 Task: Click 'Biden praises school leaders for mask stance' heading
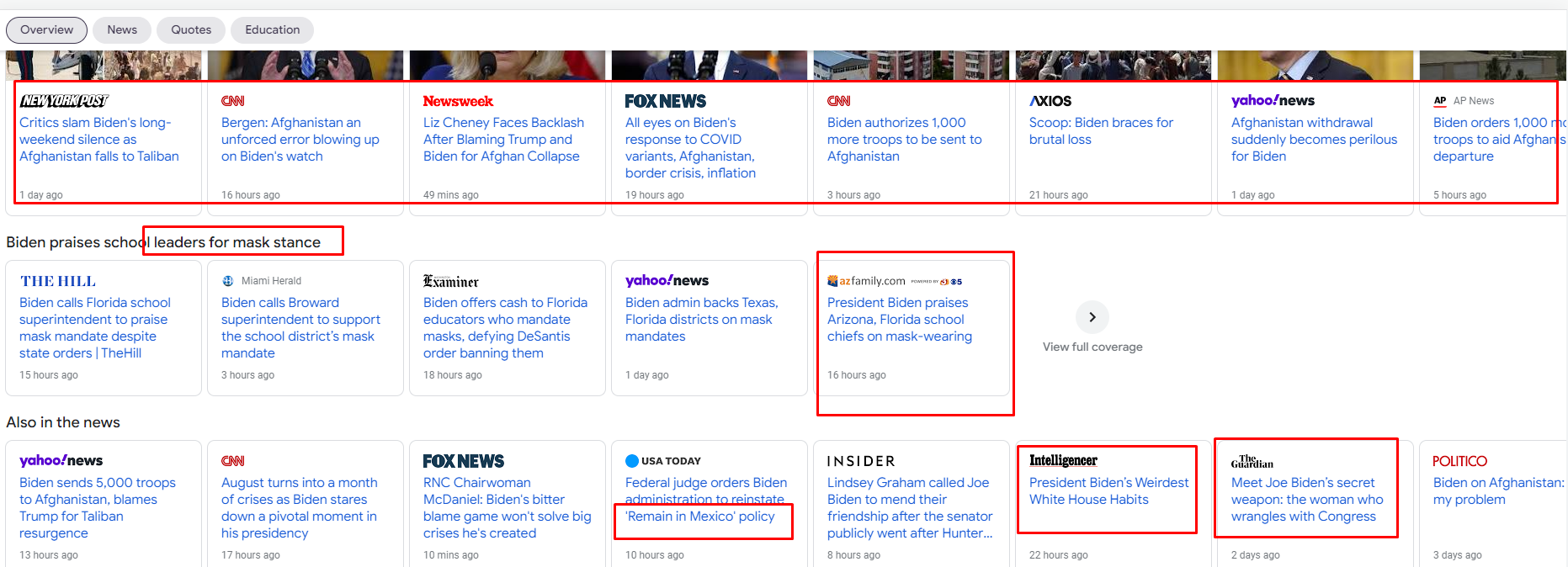pos(163,242)
